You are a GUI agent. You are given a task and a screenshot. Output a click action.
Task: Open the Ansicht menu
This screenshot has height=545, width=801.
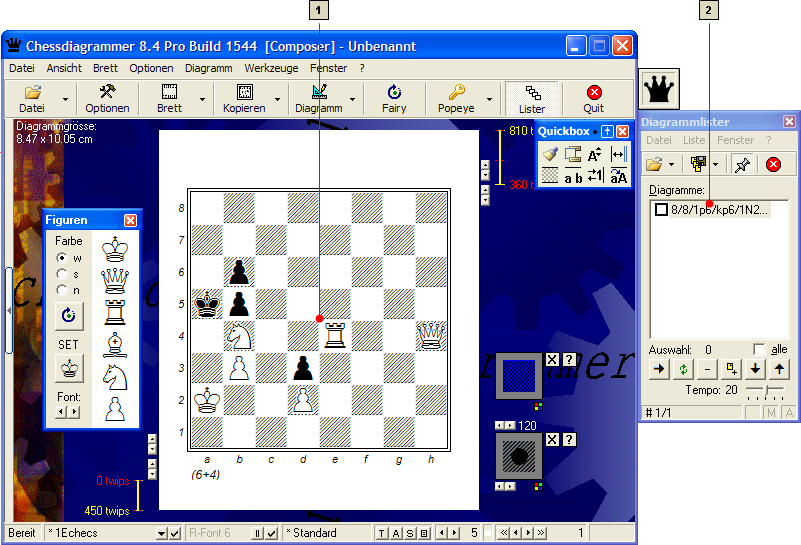click(x=64, y=68)
